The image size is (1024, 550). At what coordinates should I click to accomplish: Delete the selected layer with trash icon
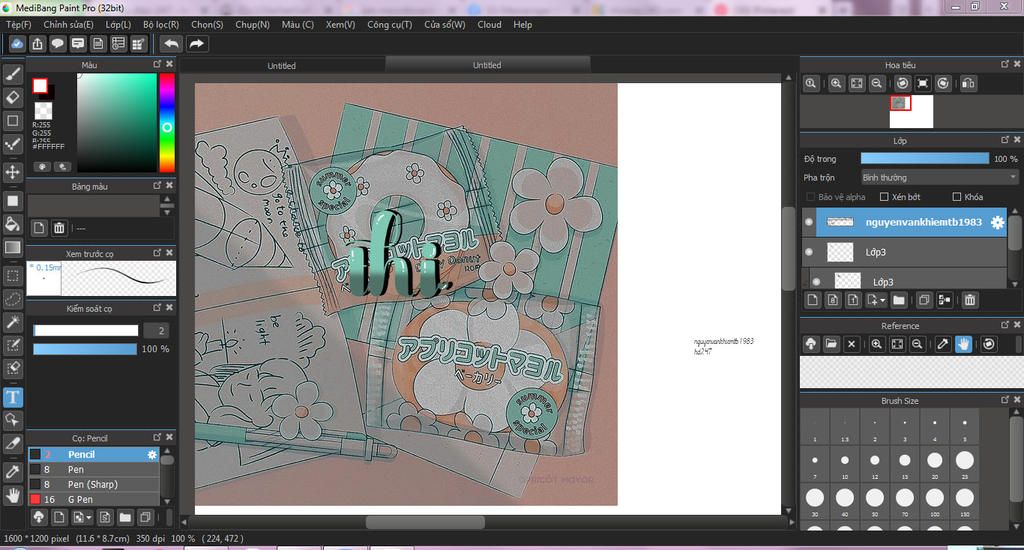pyautogui.click(x=970, y=300)
